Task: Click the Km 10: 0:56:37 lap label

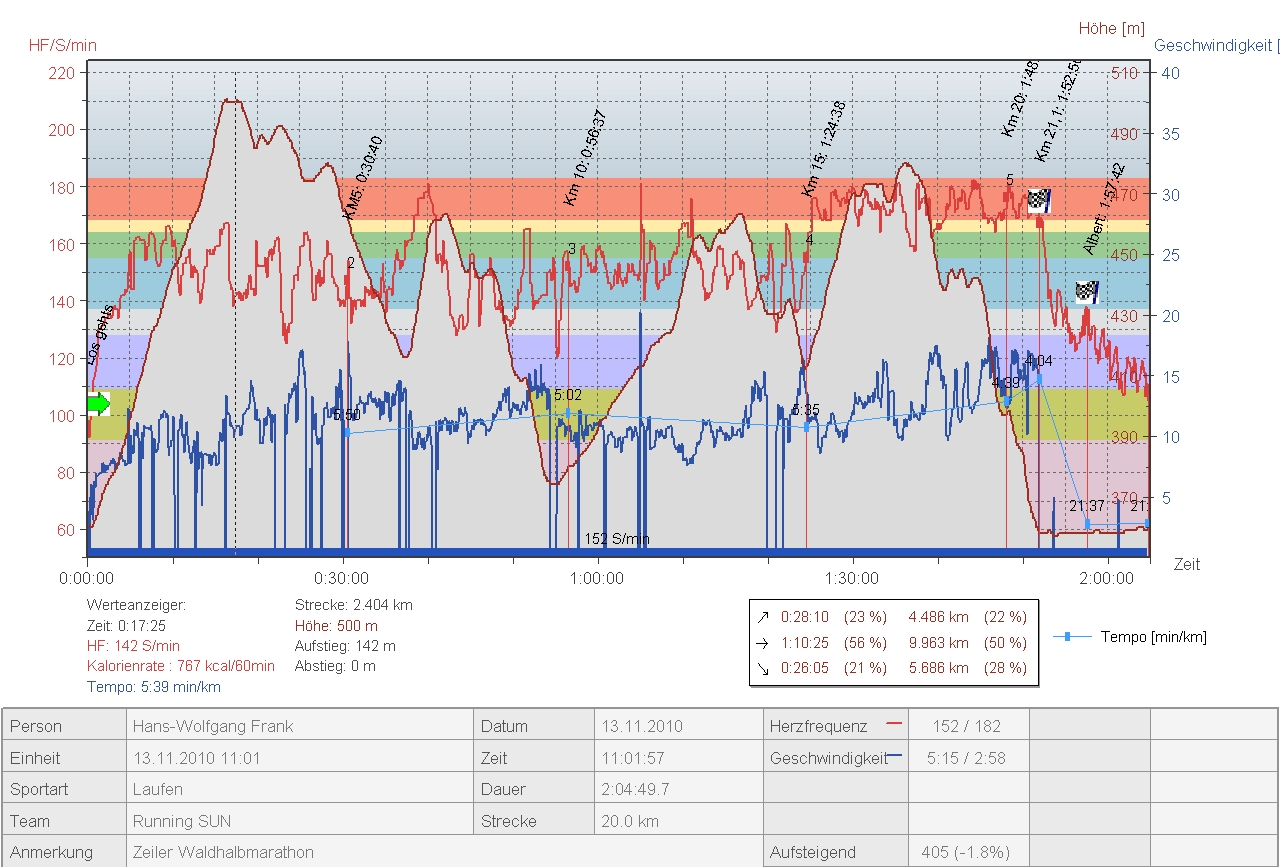Action: [x=585, y=158]
